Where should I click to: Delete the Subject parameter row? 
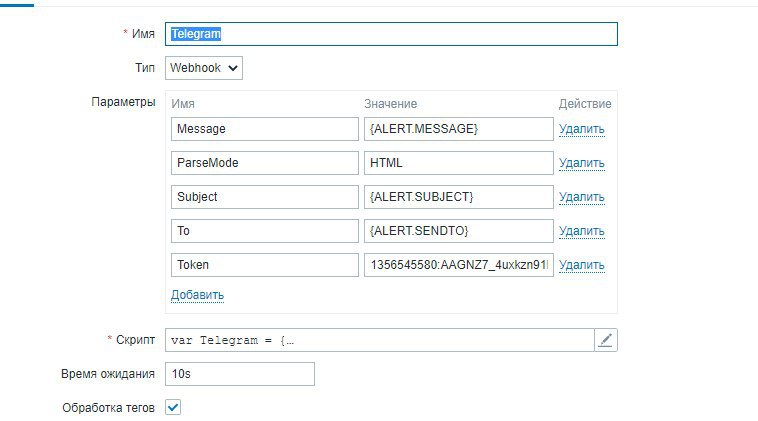582,197
